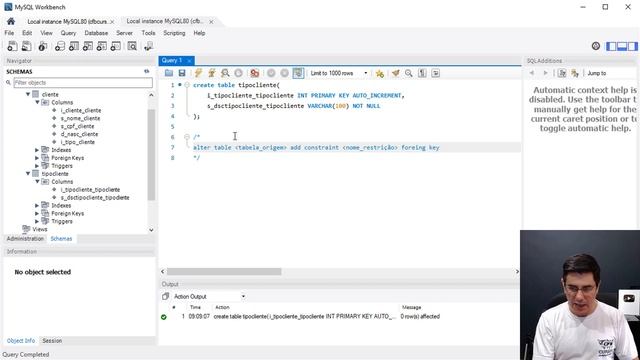
Task: Open the Server menu
Action: (x=124, y=33)
